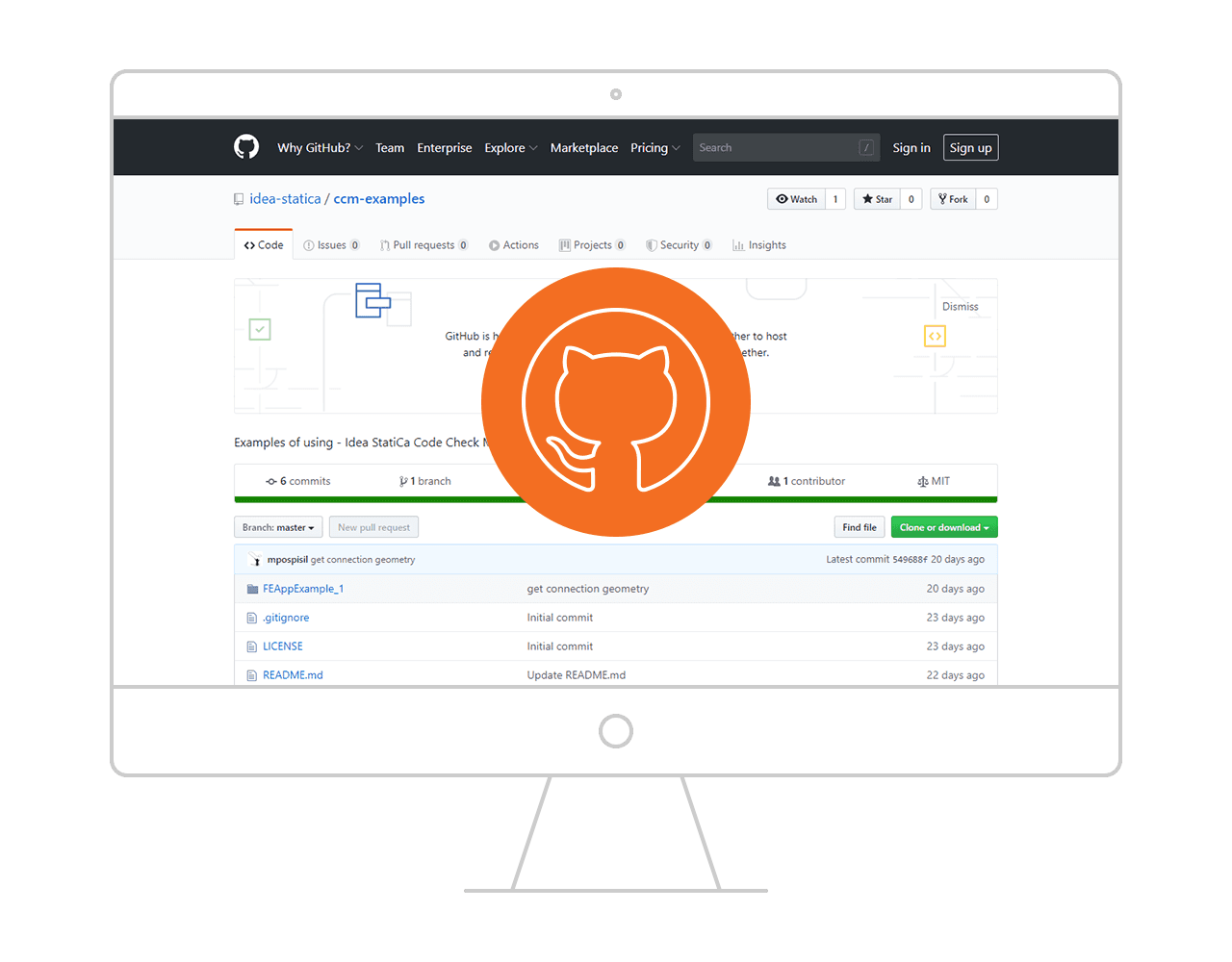Screen dimensions: 1232x962
Task: Open the Security tab
Action: [x=679, y=245]
